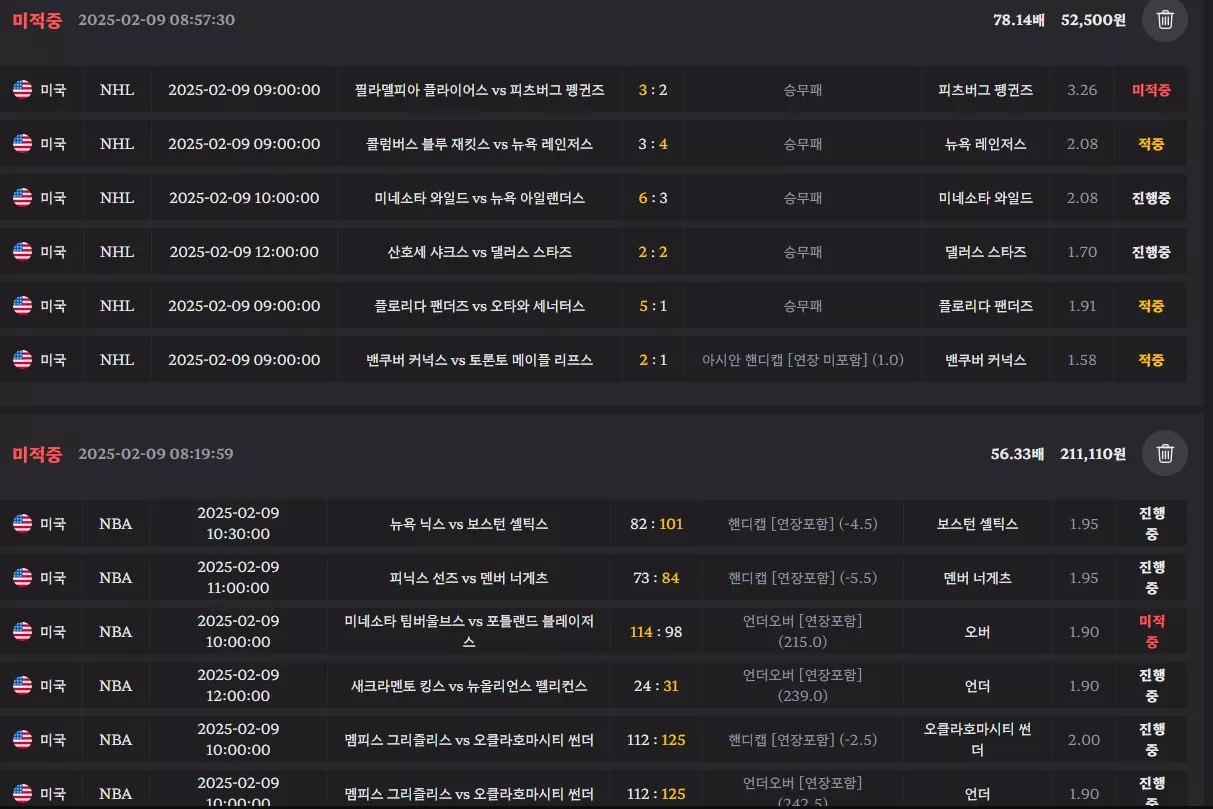Screen dimensions: 1213x809
Task: Click US flag icon in New York Knicks row
Action: [x=23, y=524]
